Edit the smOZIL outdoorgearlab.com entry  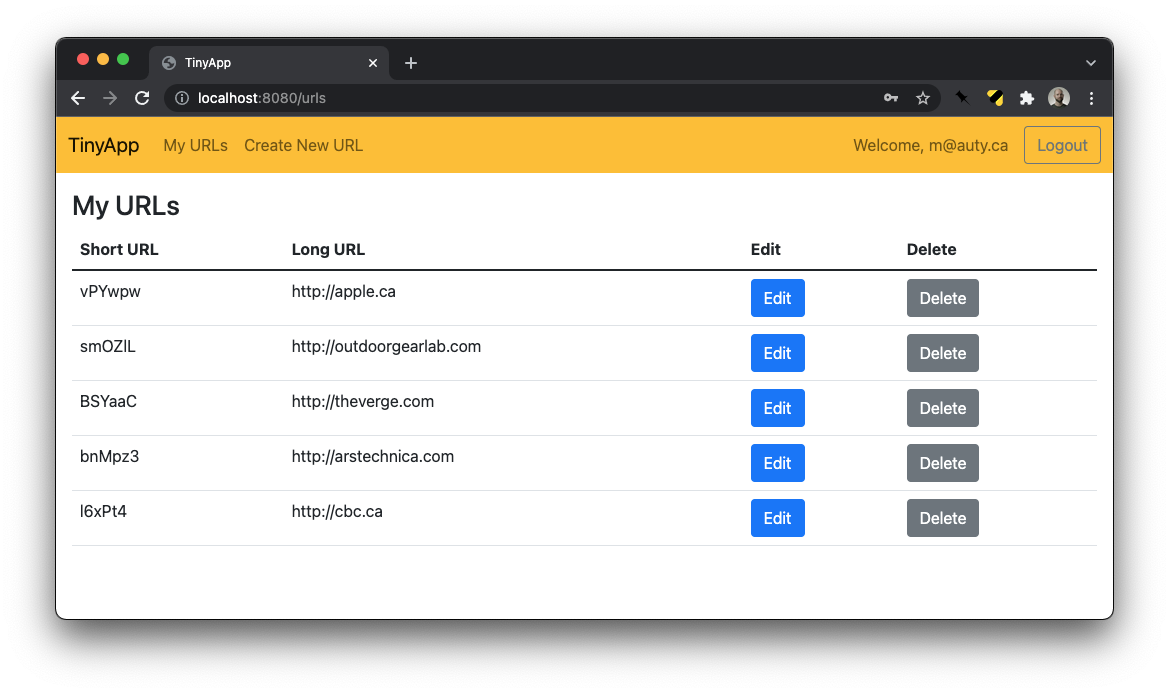coord(778,353)
